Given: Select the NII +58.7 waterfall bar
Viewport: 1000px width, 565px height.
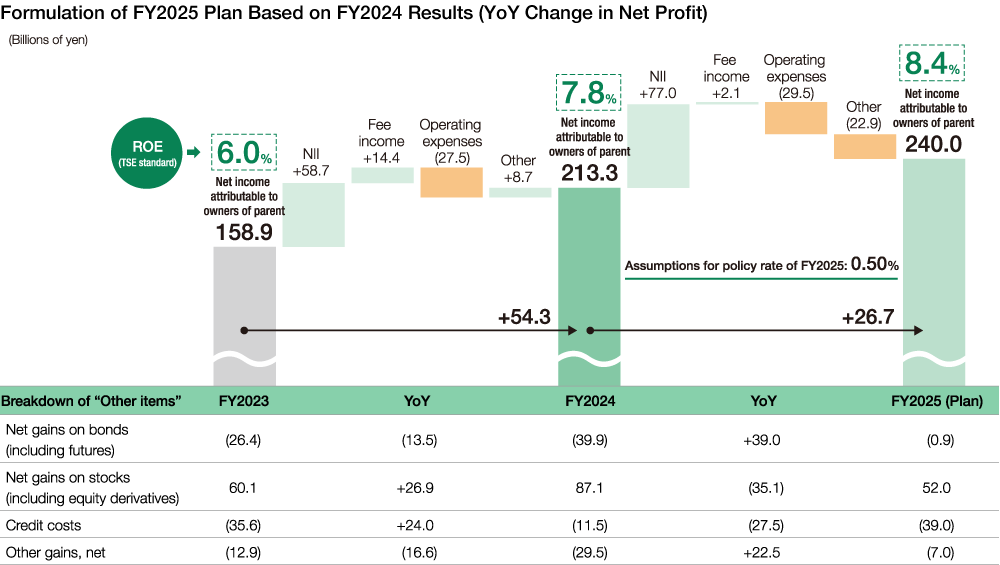Looking at the screenshot, I should (x=313, y=214).
